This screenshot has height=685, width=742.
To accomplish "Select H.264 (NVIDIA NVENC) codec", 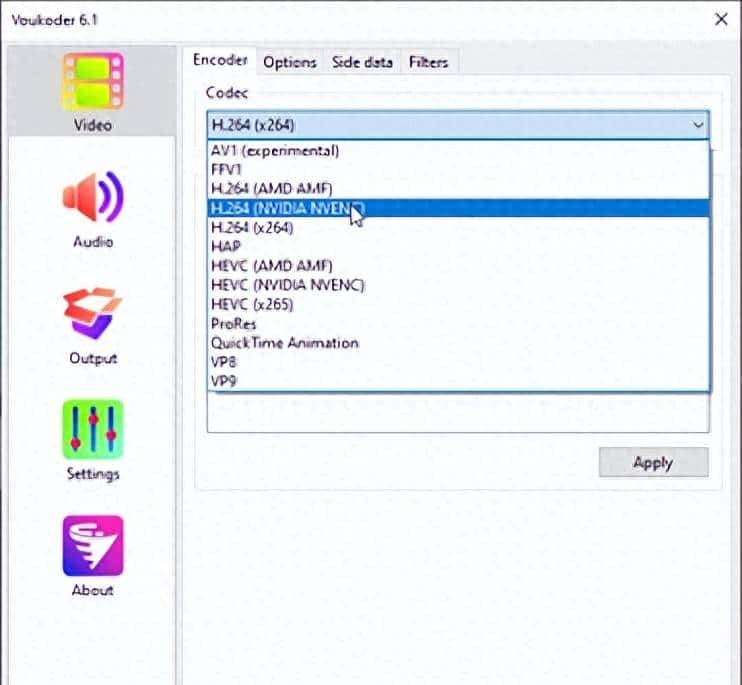I will [458, 208].
